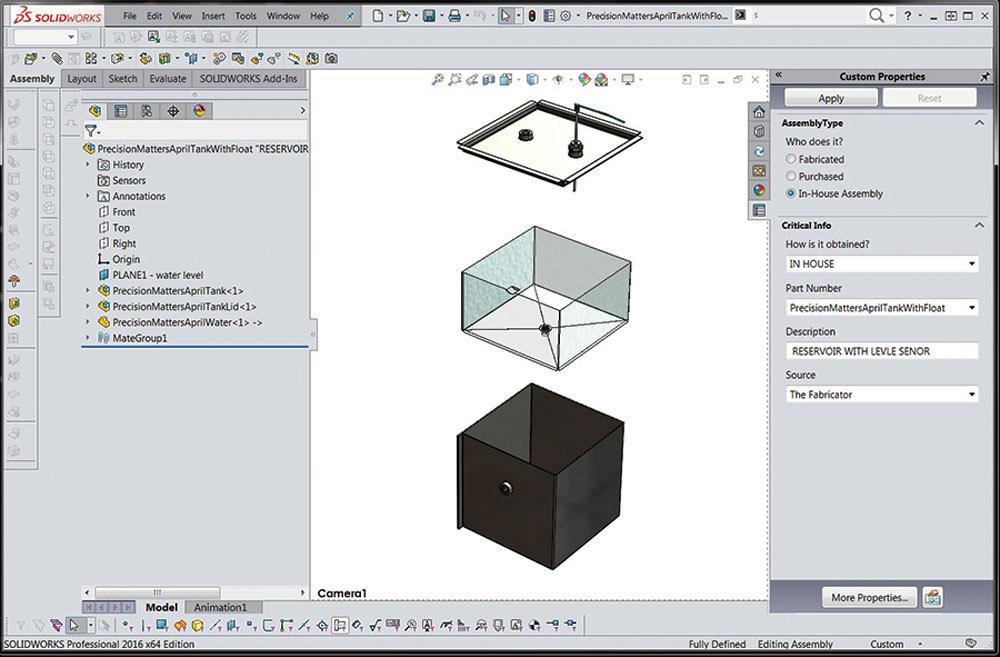Select the In-House Assembly radio button
The image size is (1000, 657).
coord(791,193)
